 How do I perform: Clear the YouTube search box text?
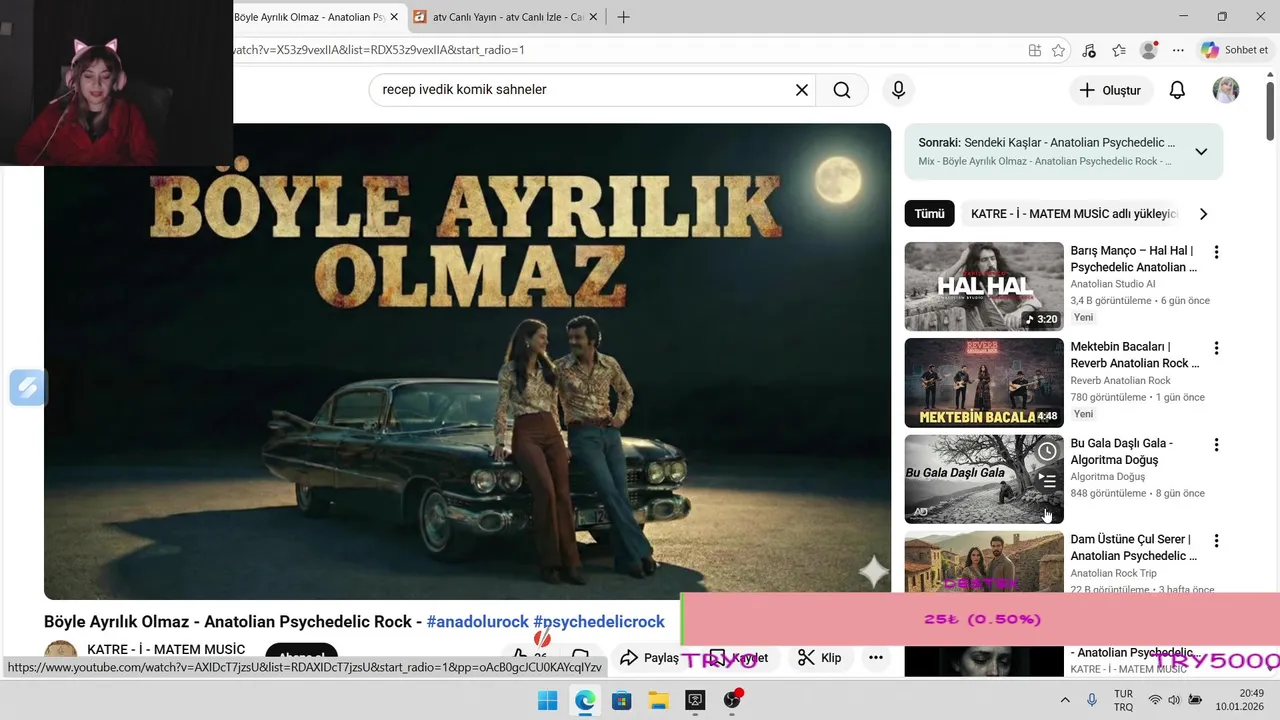click(x=801, y=90)
